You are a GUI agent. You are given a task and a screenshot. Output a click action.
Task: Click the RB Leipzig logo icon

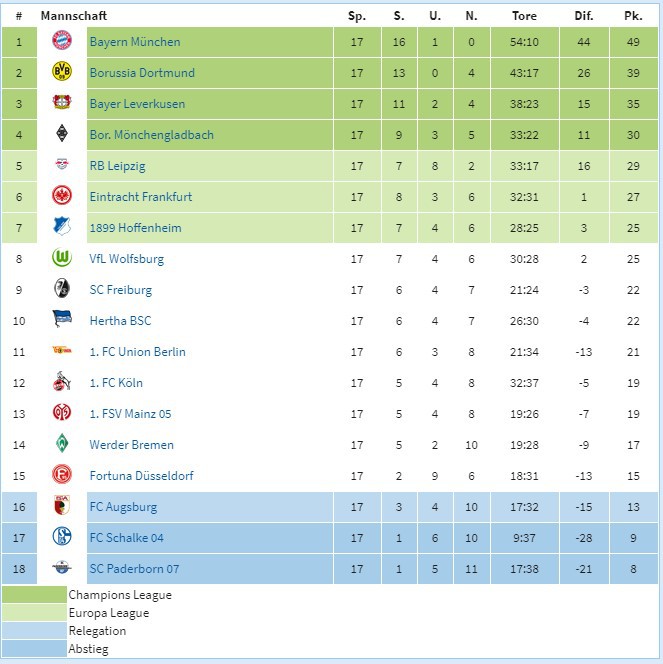pos(62,166)
